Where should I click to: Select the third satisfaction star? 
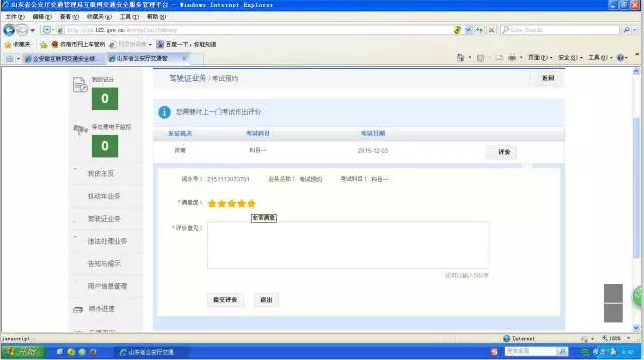(232, 204)
